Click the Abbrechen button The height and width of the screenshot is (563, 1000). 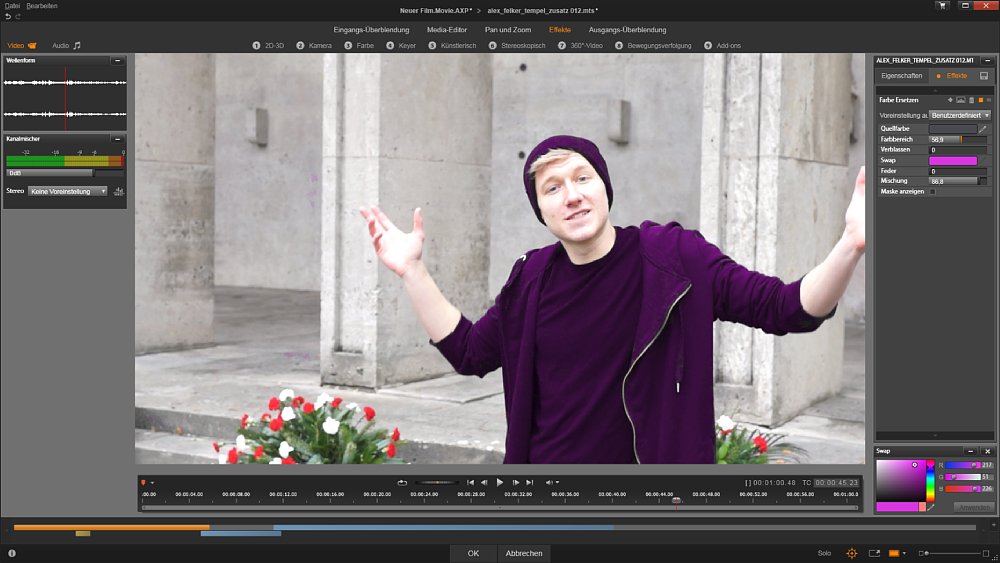point(524,553)
